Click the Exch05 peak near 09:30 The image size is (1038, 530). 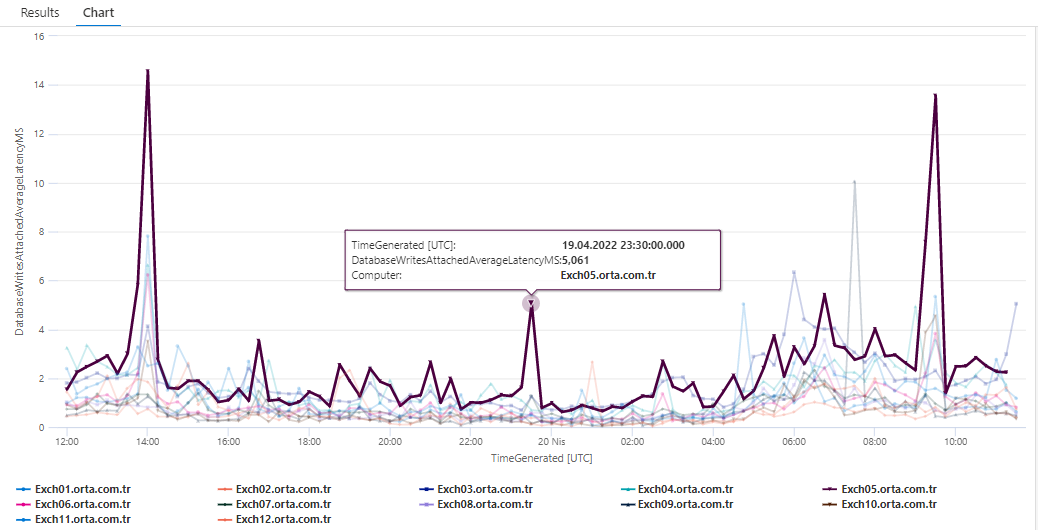click(x=935, y=95)
